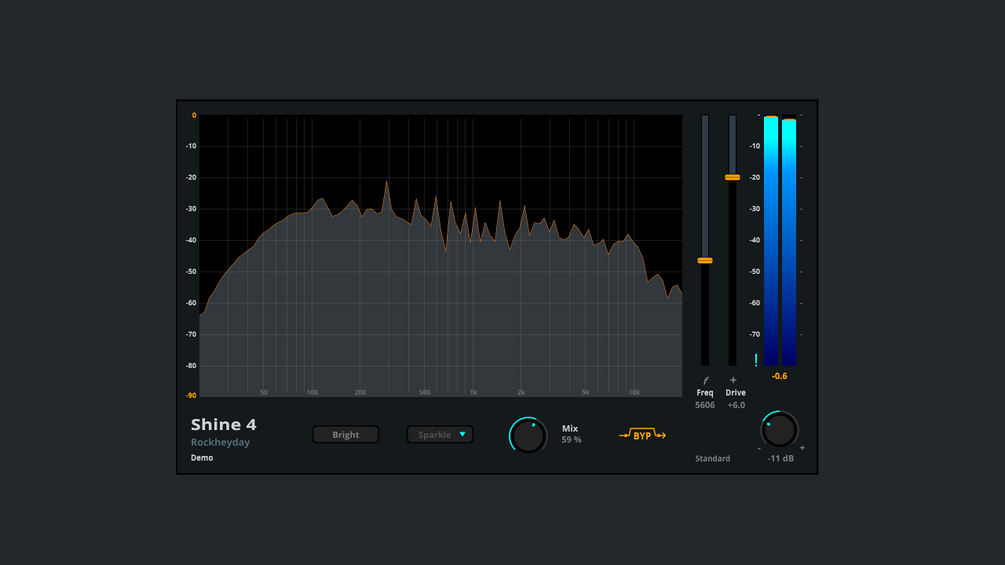
Task: Click the Freq slider handle
Action: (705, 261)
